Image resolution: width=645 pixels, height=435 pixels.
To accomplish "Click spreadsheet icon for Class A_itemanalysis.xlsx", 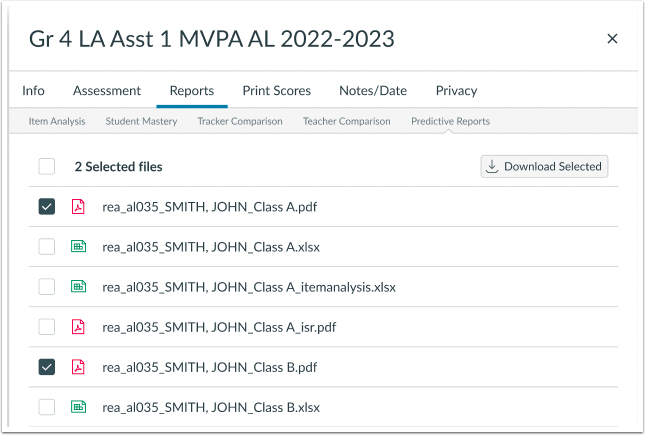I will pyautogui.click(x=78, y=287).
